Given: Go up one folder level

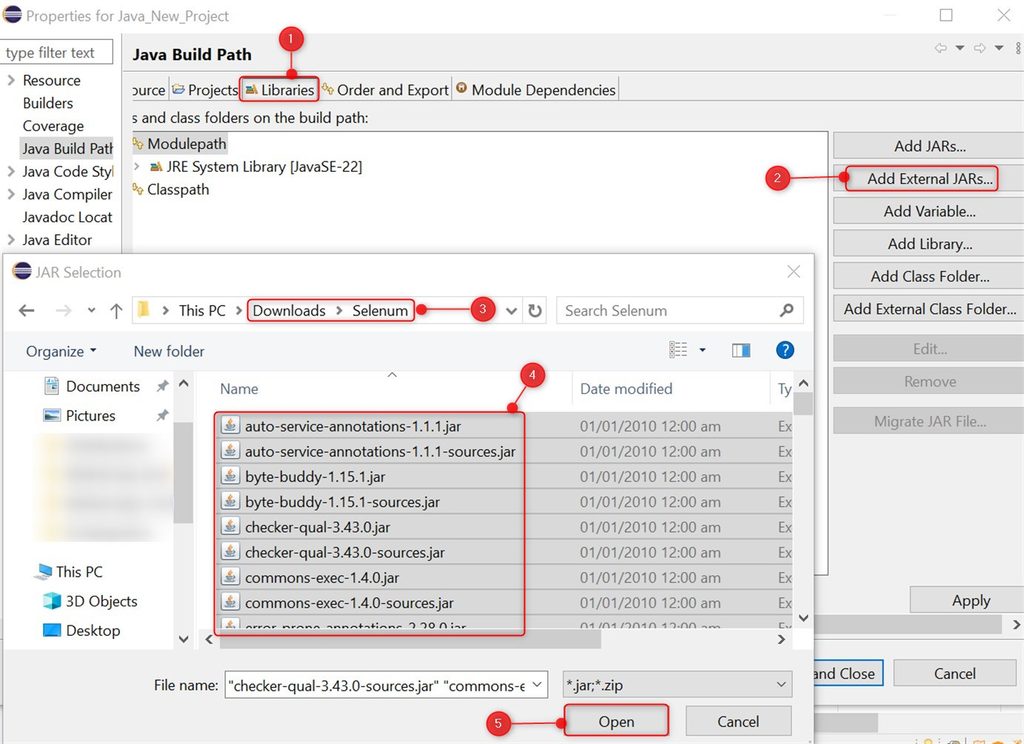Looking at the screenshot, I should pyautogui.click(x=116, y=311).
